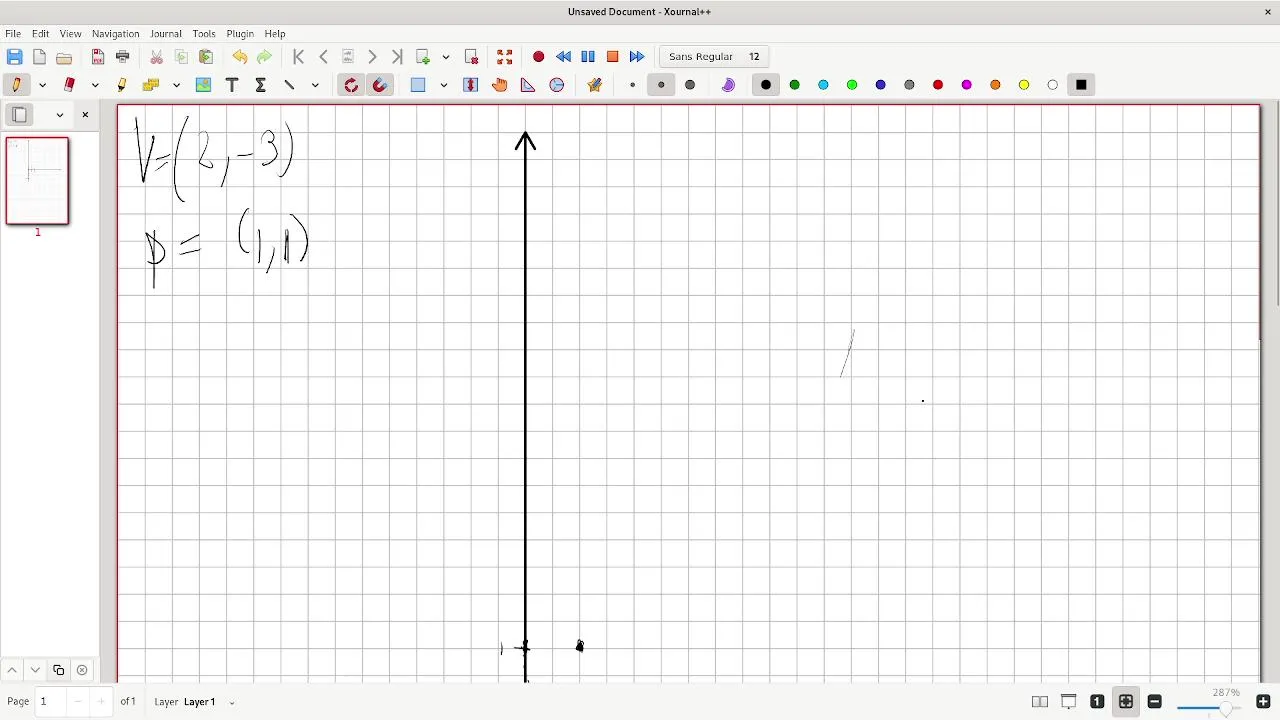This screenshot has width=1280, height=720.
Task: Create a new document with New icon
Action: pyautogui.click(x=39, y=57)
